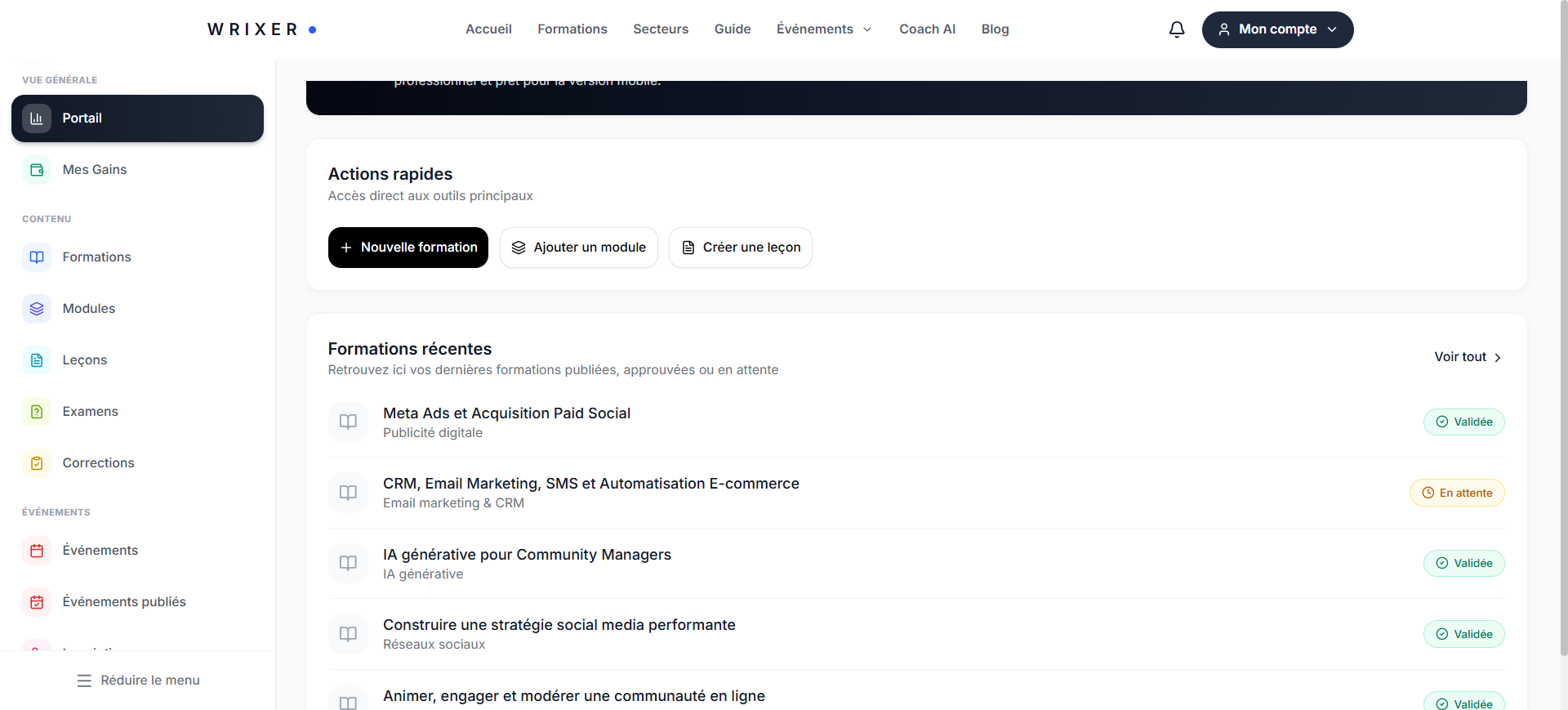Open Modules via its layers icon

[x=37, y=309]
